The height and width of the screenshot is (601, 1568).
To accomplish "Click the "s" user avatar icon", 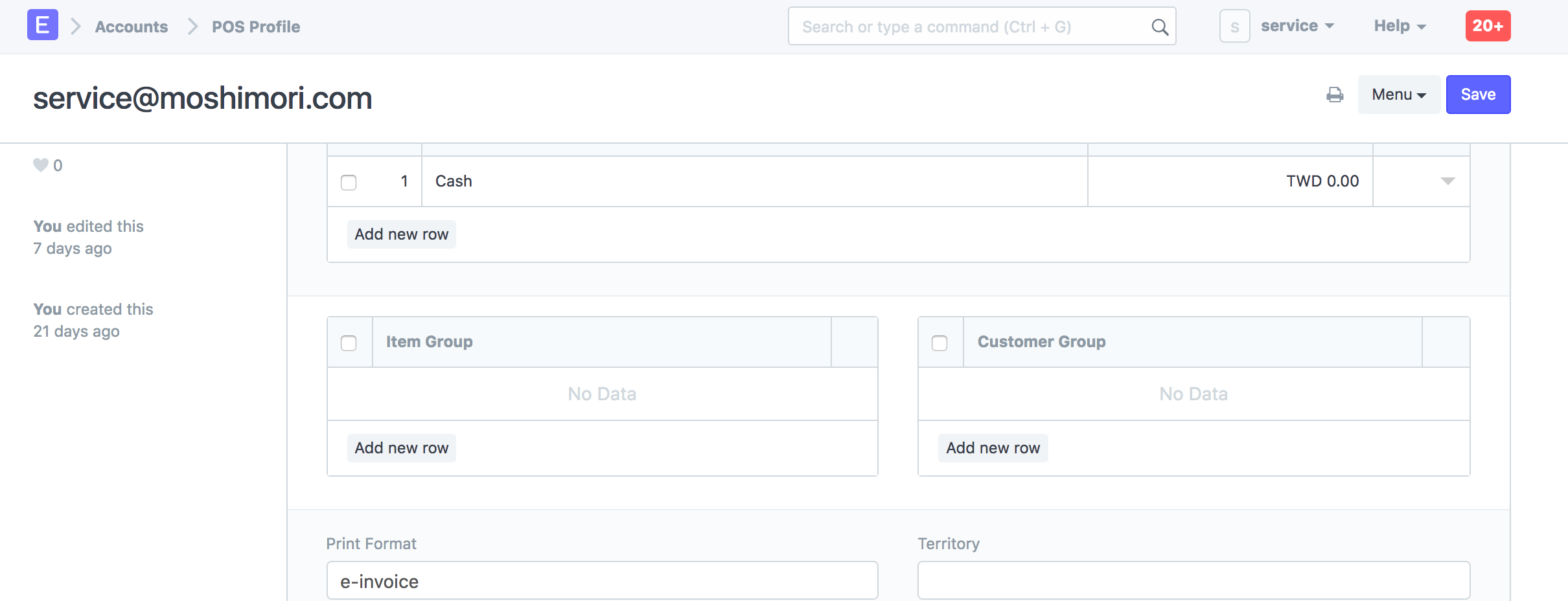I will point(1234,27).
